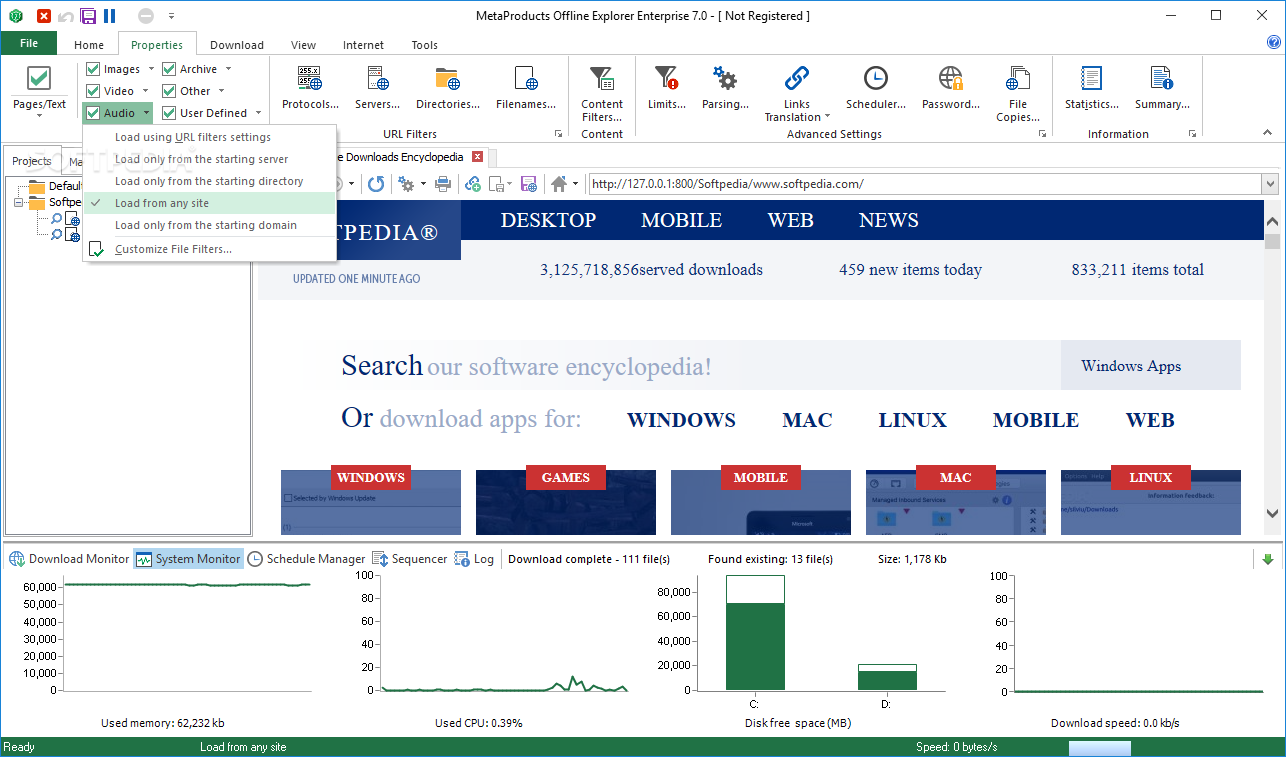This screenshot has height=757, width=1286.
Task: Open the File menu
Action: point(29,43)
